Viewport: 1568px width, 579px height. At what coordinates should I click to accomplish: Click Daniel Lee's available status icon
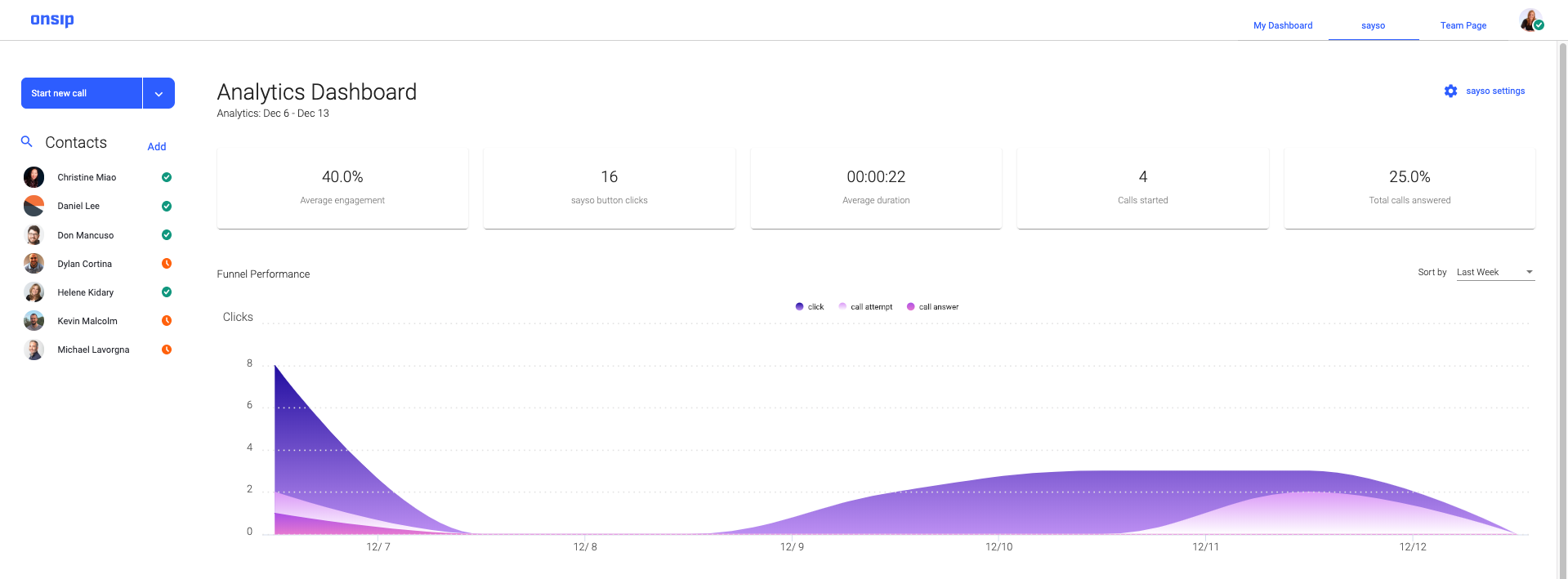coord(167,206)
